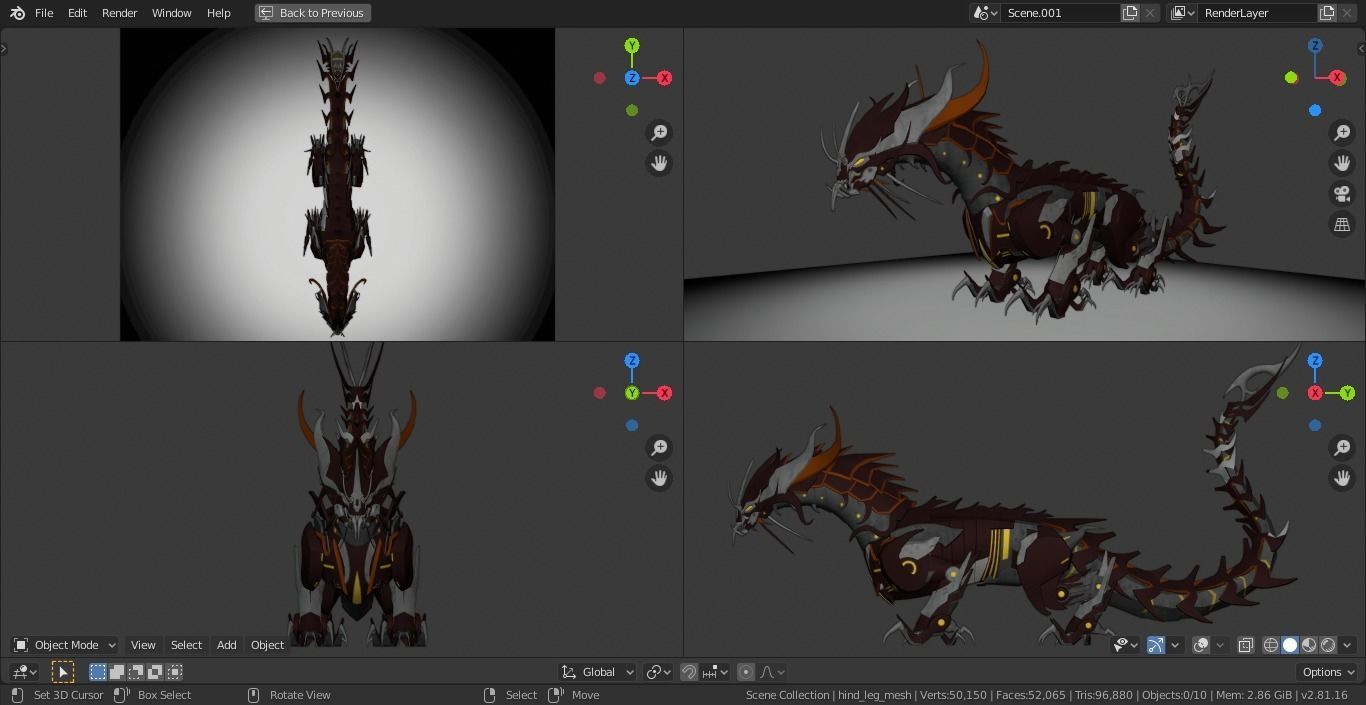Create a new scene copy next to Scene.001
Viewport: 1366px width, 705px height.
point(1130,13)
